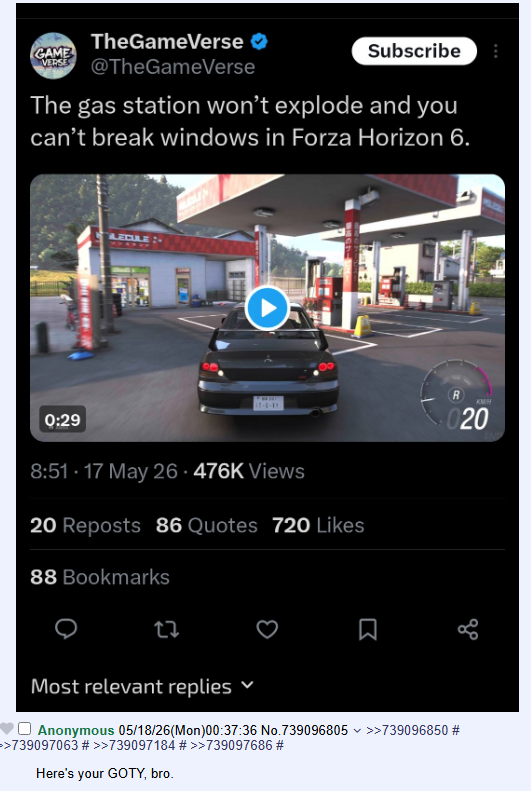Click the share icon under tweet
The width and height of the screenshot is (531, 791).
tap(468, 629)
